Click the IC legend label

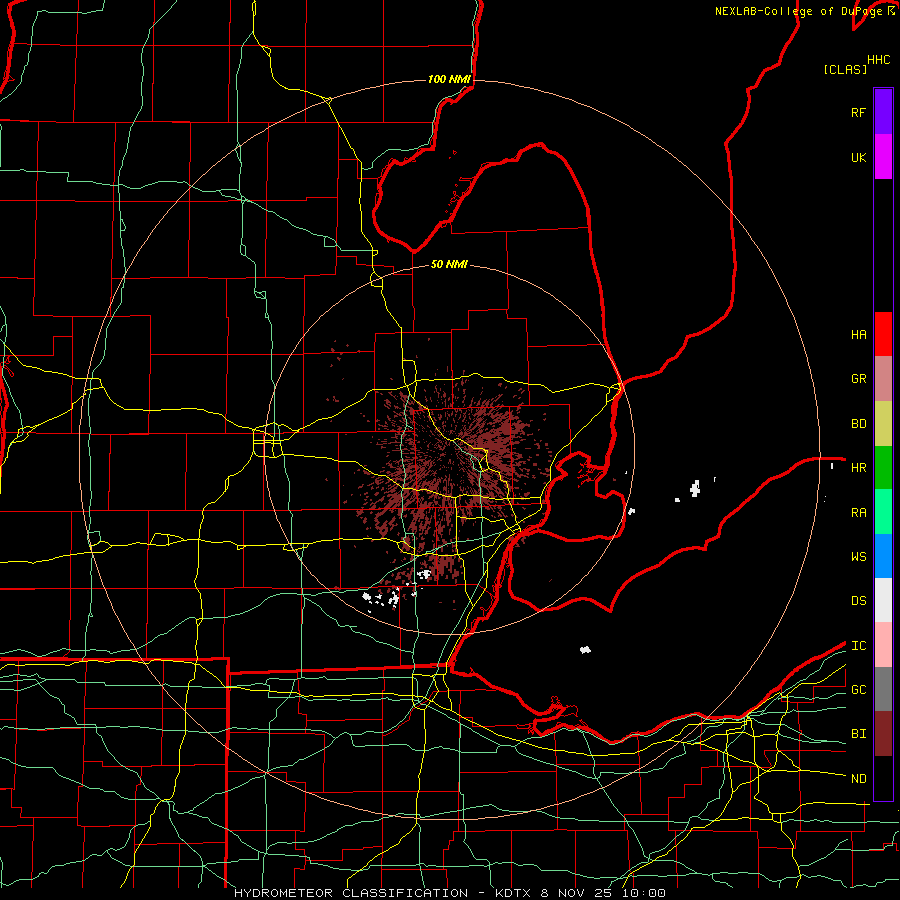click(x=858, y=646)
